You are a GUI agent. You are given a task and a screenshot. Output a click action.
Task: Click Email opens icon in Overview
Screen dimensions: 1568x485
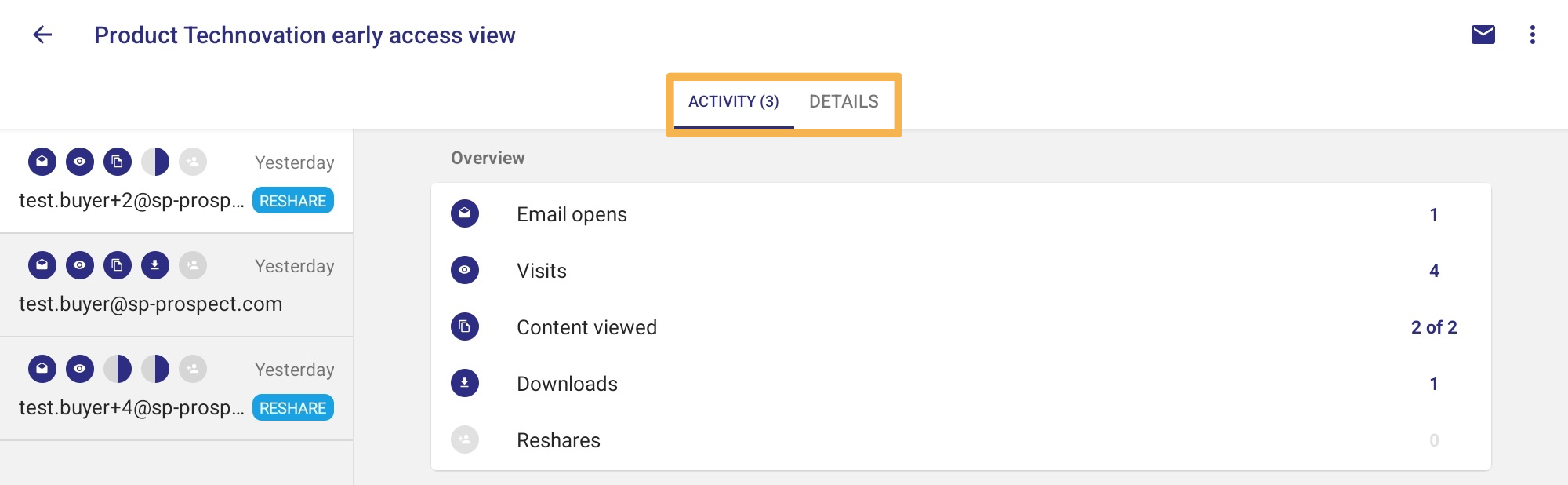[x=465, y=213]
